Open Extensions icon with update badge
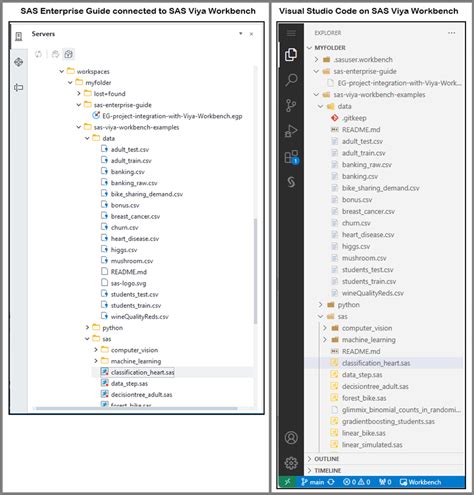 291,157
